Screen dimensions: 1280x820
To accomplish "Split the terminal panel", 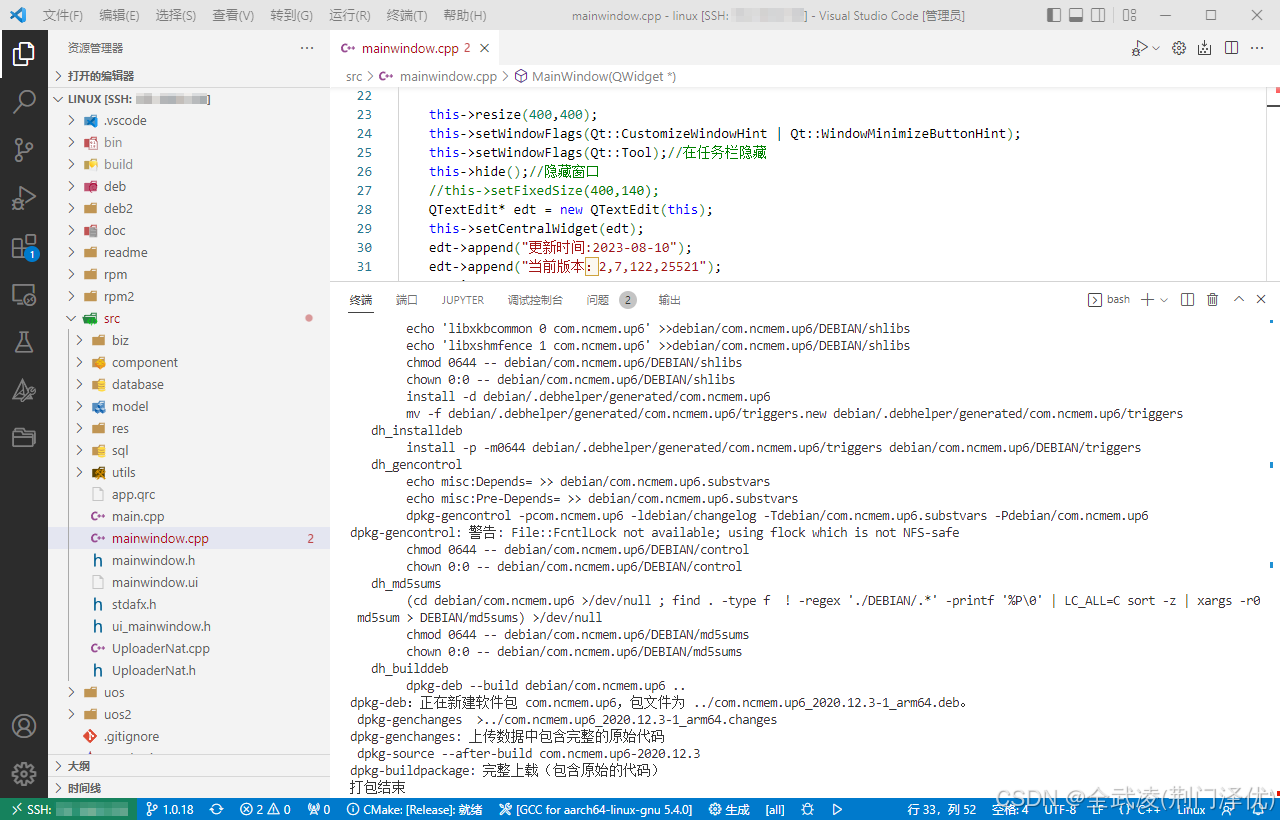I will (1187, 300).
